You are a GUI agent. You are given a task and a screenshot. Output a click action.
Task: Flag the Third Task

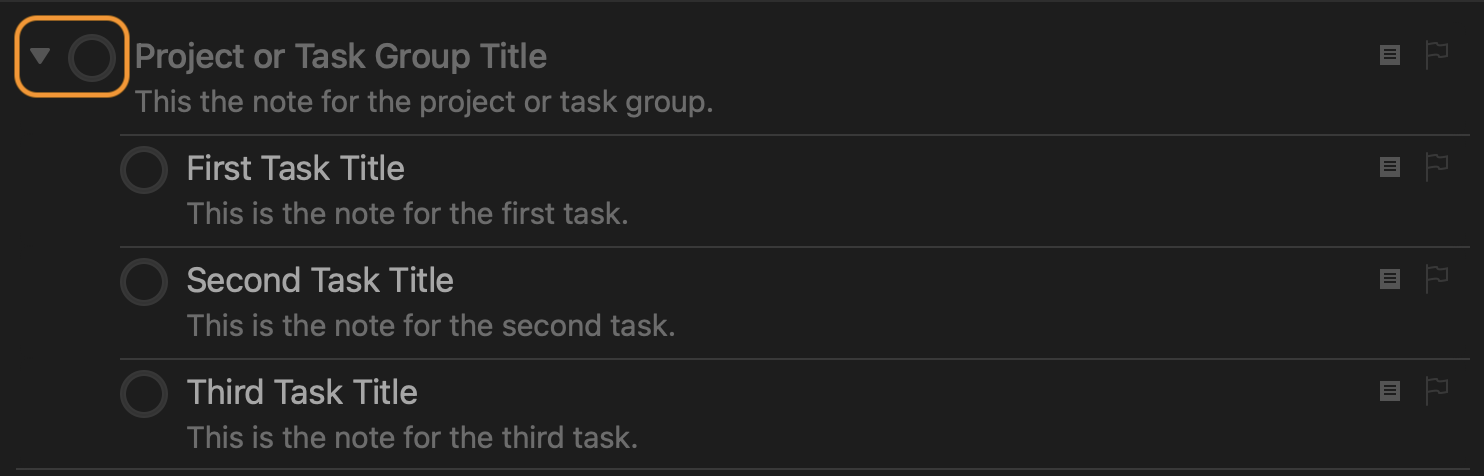[x=1436, y=391]
